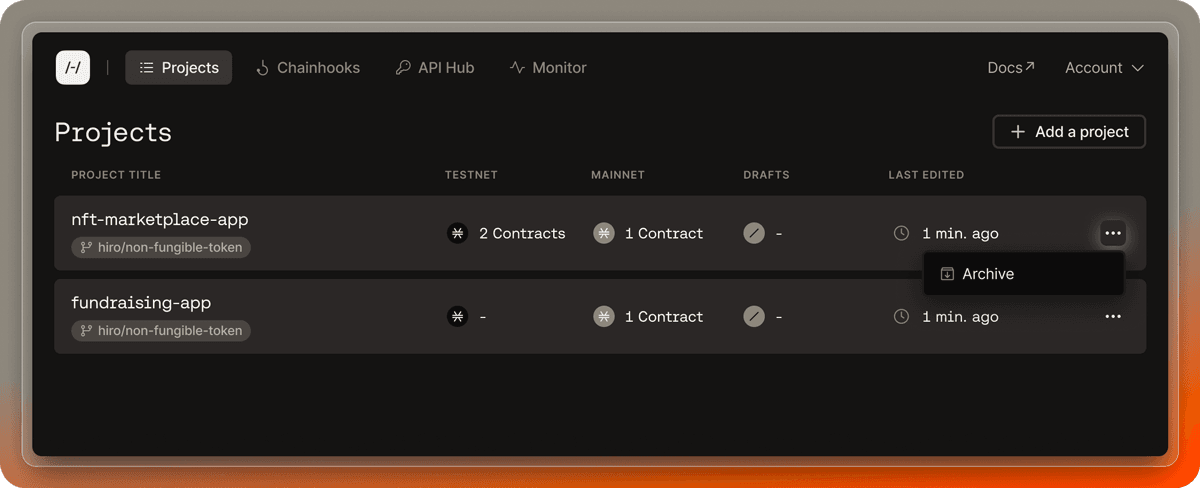Click the clock icon in fundraising-app row
1200x488 pixels.
pos(901,317)
